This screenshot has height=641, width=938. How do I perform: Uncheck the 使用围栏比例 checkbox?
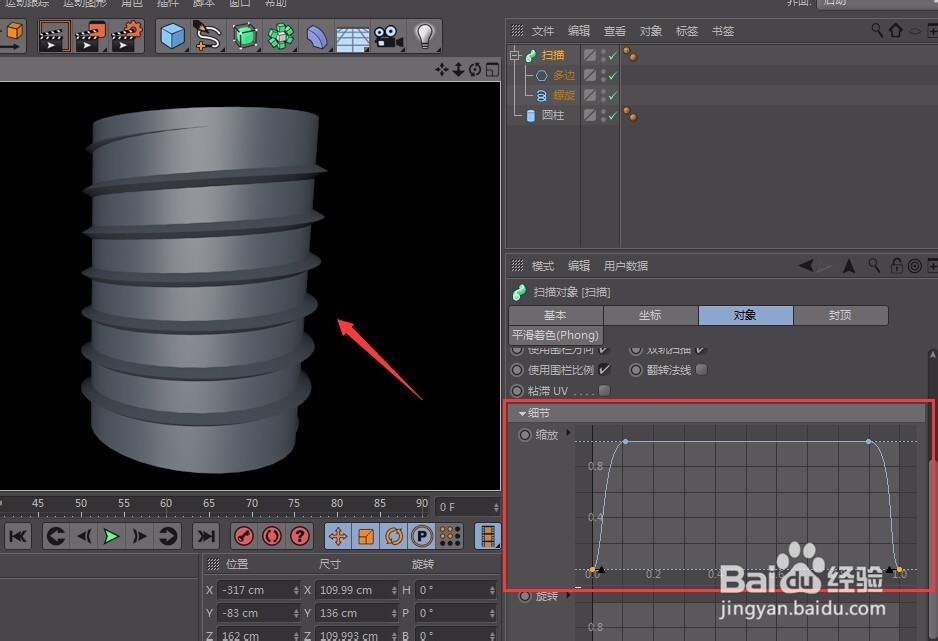(x=604, y=370)
